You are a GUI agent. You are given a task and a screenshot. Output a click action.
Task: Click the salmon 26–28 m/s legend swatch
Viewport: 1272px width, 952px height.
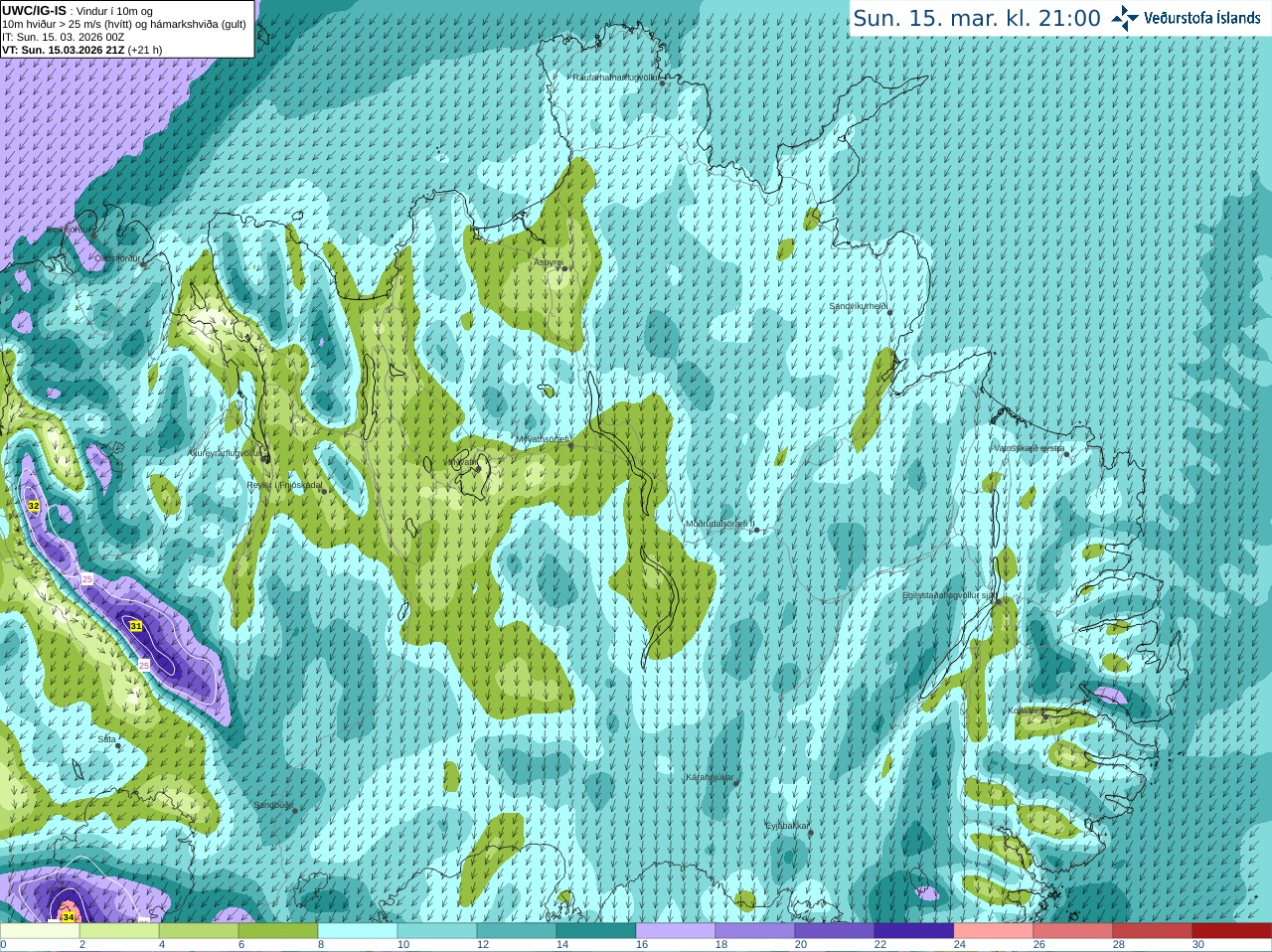pos(1073,931)
